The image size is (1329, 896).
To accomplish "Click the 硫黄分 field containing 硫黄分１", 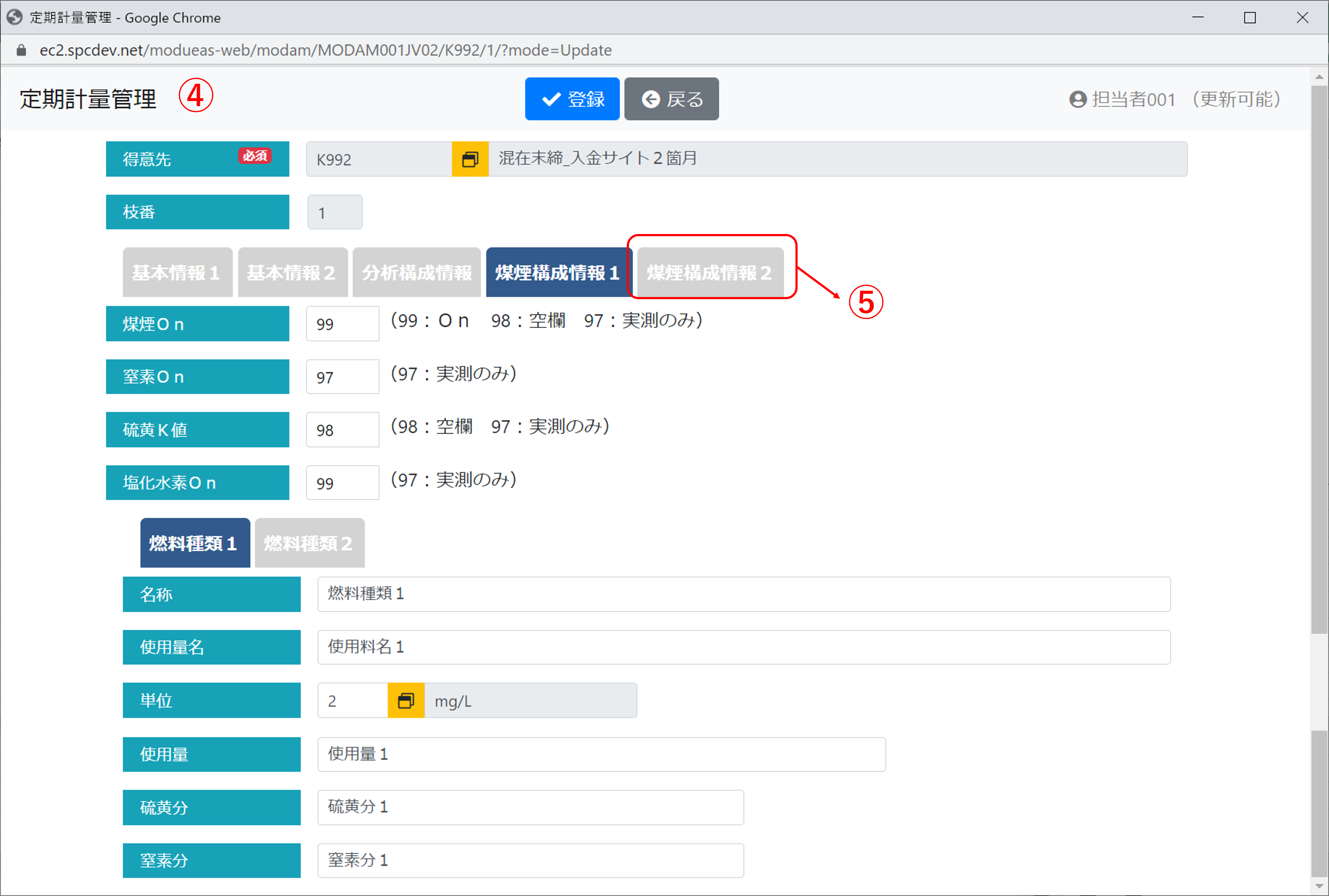I will 531,807.
